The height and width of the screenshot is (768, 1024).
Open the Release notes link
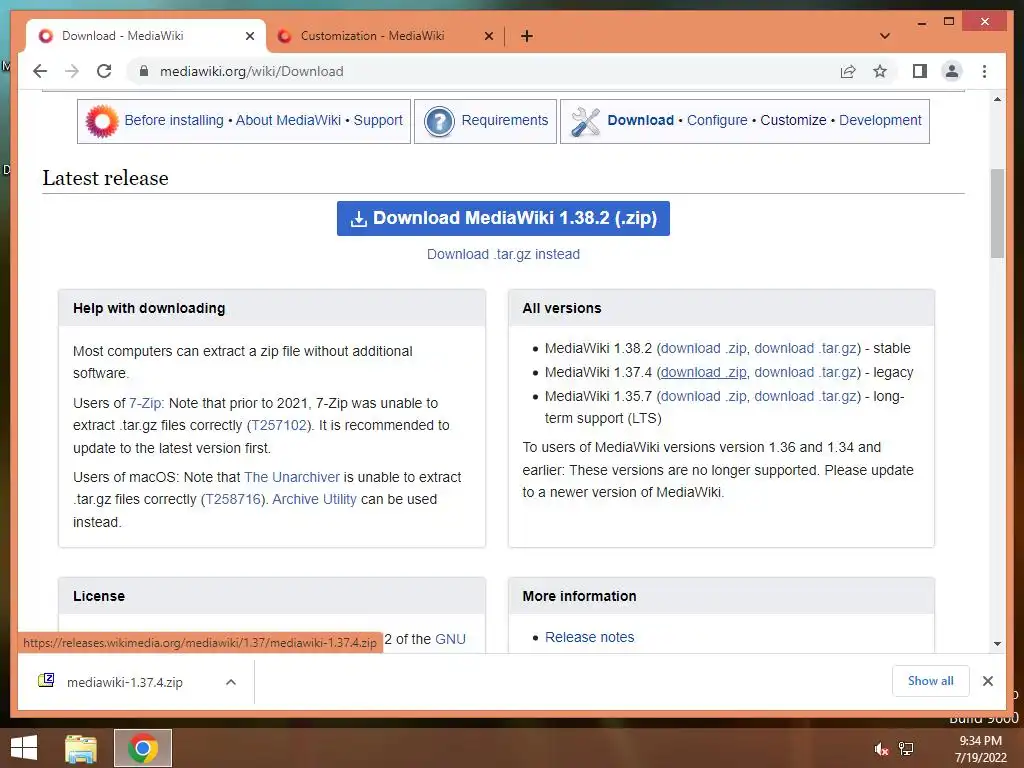click(x=590, y=637)
